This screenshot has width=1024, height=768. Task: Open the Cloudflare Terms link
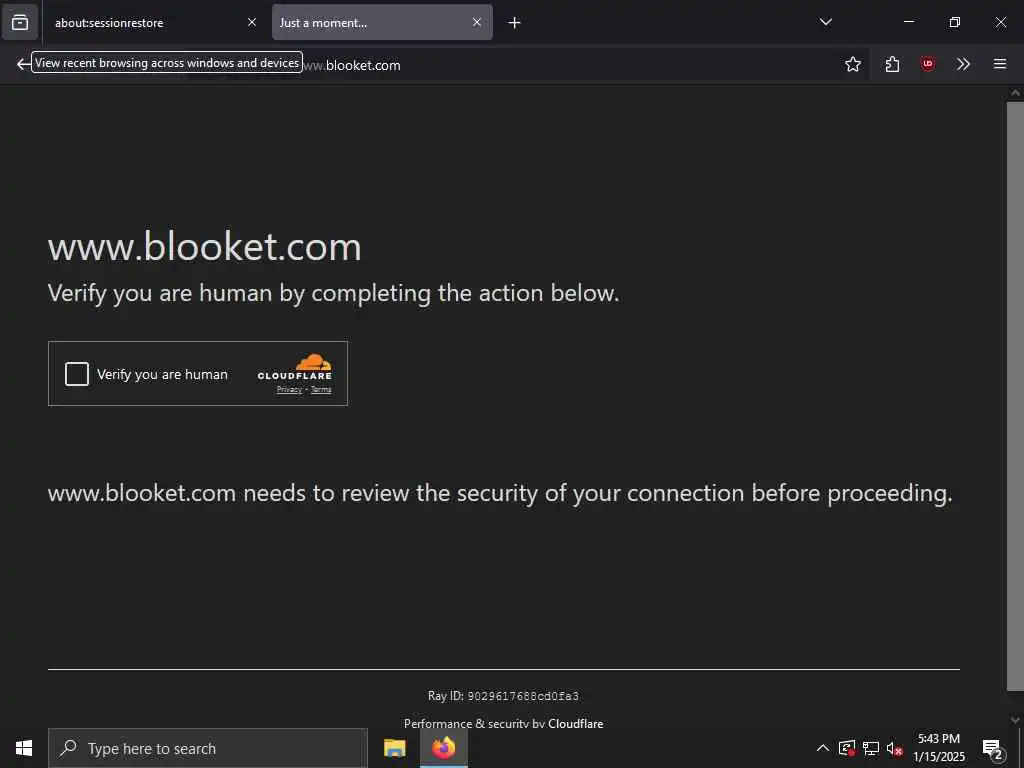point(321,390)
